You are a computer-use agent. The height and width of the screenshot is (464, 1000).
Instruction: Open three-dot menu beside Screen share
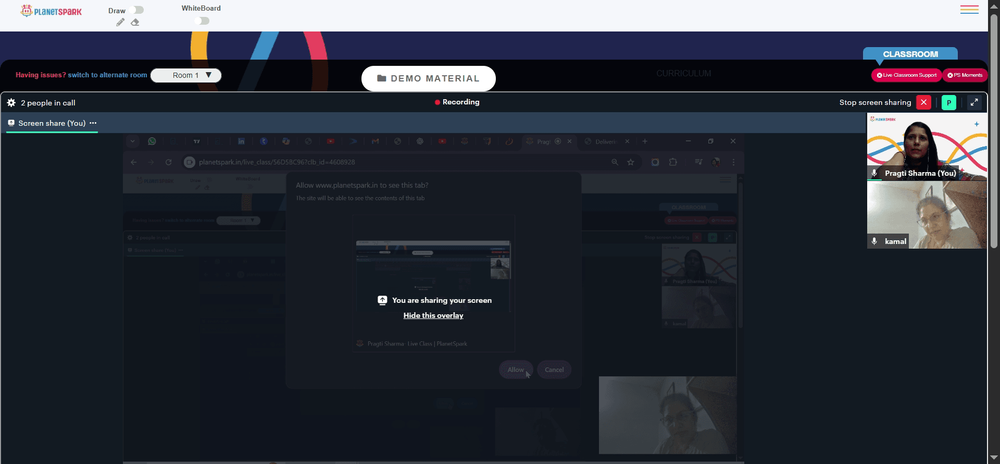93,123
